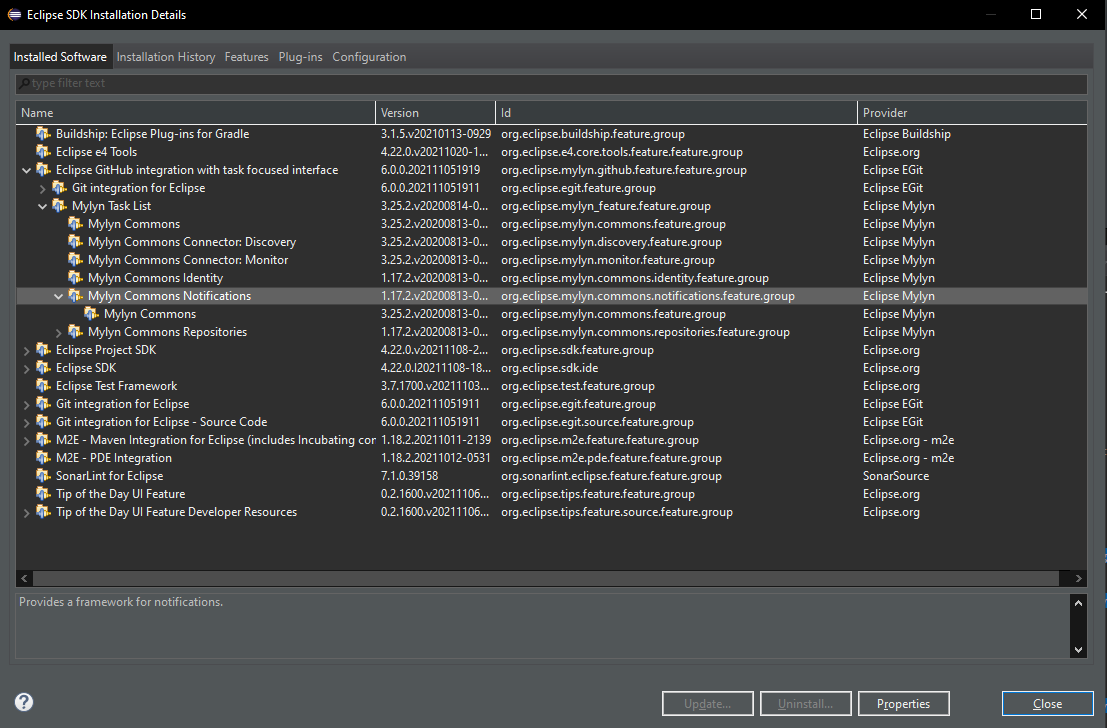1107x728 pixels.
Task: Sort by the Provider column header
Action: coord(972,112)
